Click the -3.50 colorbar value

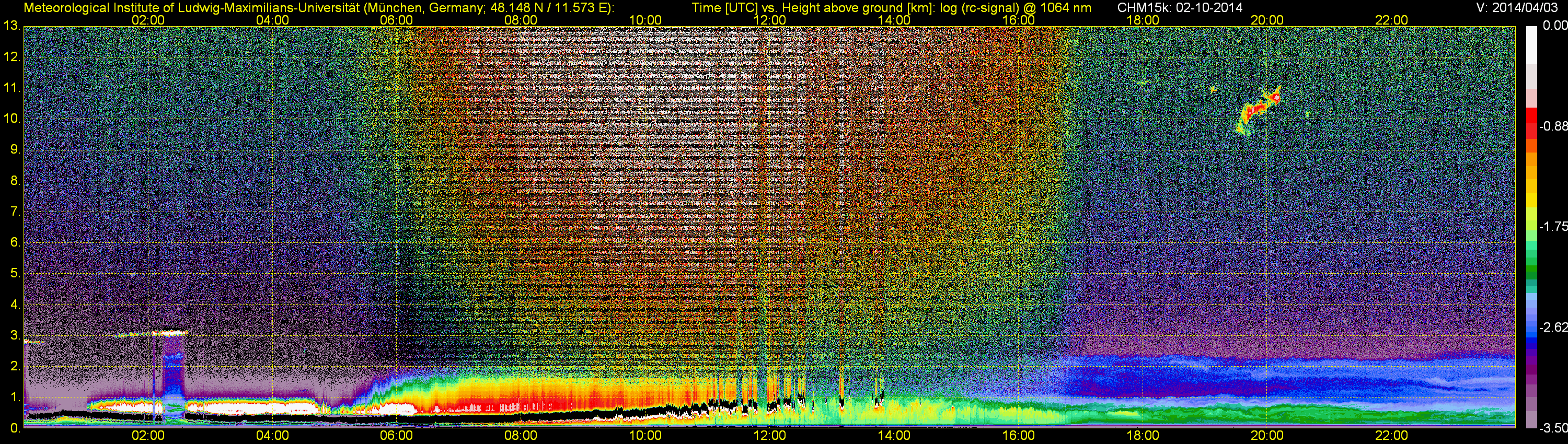pos(1553,428)
